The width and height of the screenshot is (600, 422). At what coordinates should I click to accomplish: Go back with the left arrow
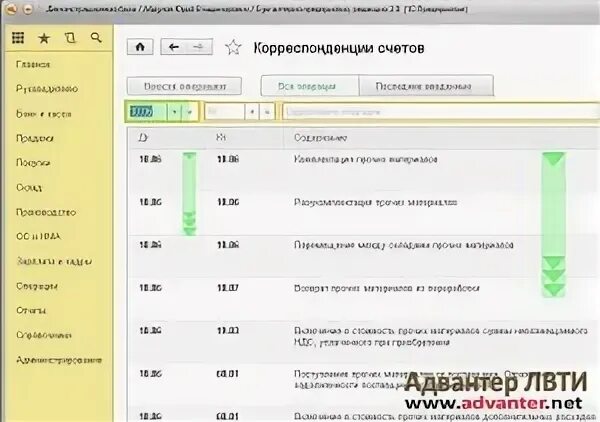click(174, 47)
